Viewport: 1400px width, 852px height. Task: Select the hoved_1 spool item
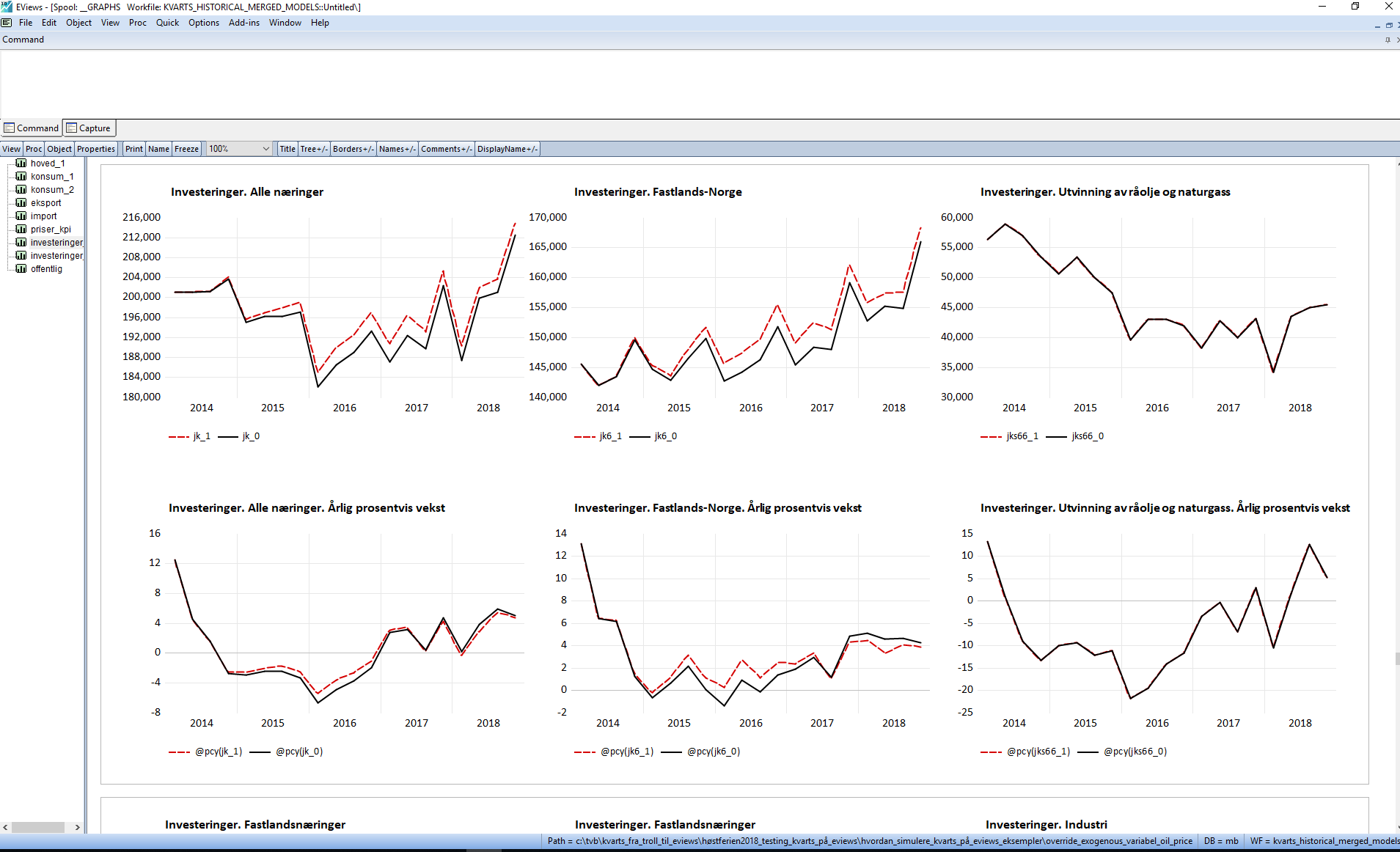[x=48, y=164]
